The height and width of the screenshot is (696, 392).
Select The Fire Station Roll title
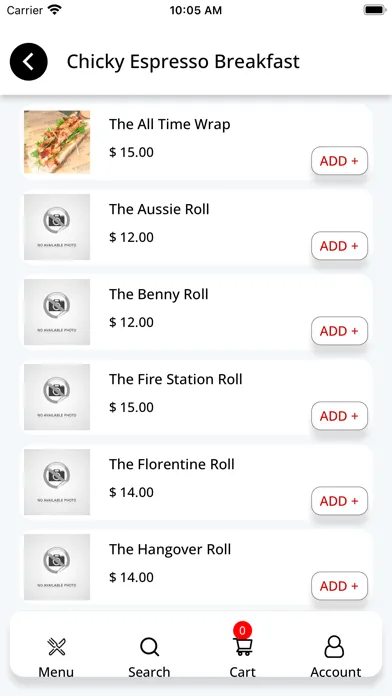click(176, 380)
